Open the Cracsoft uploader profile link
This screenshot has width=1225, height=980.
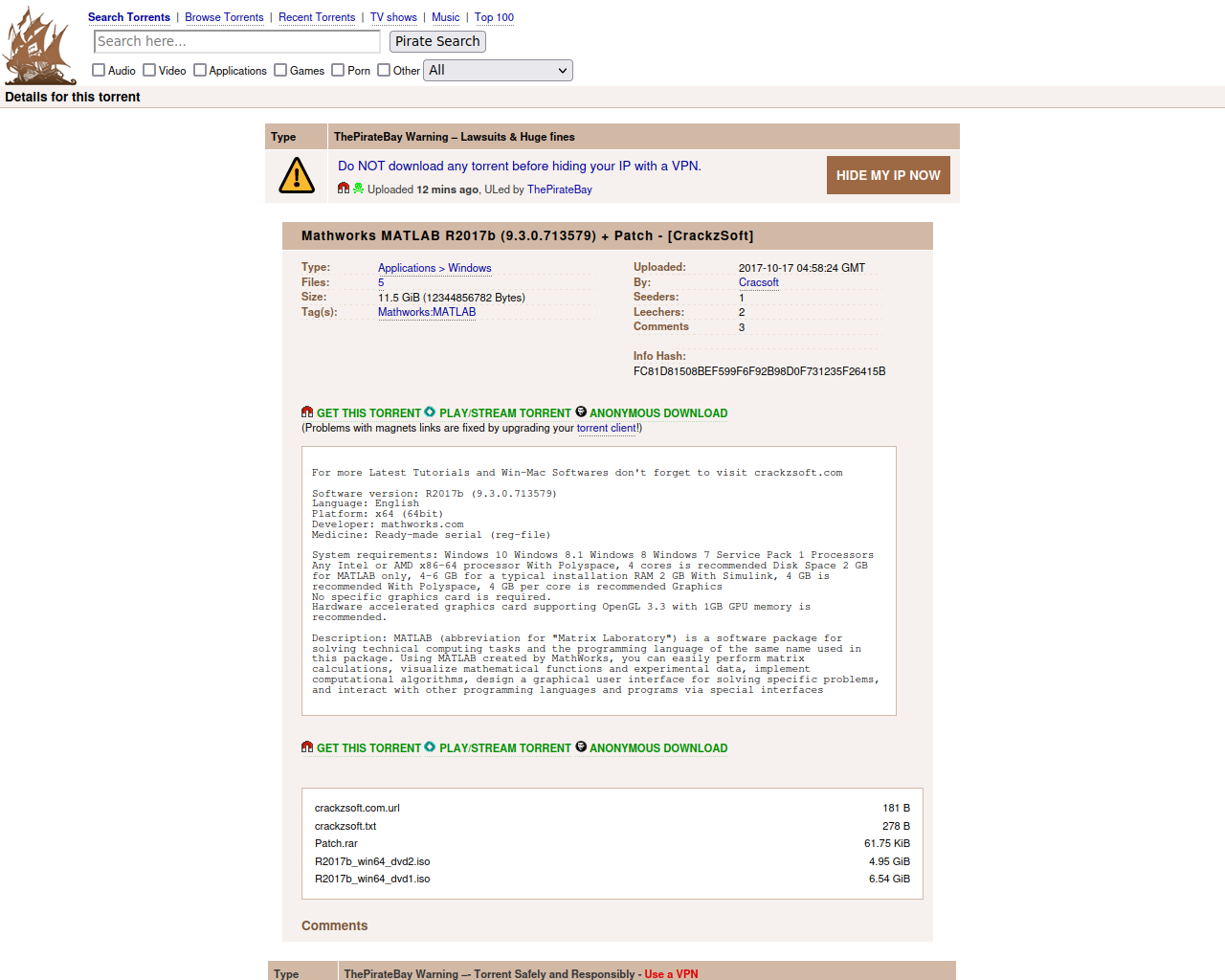[759, 282]
